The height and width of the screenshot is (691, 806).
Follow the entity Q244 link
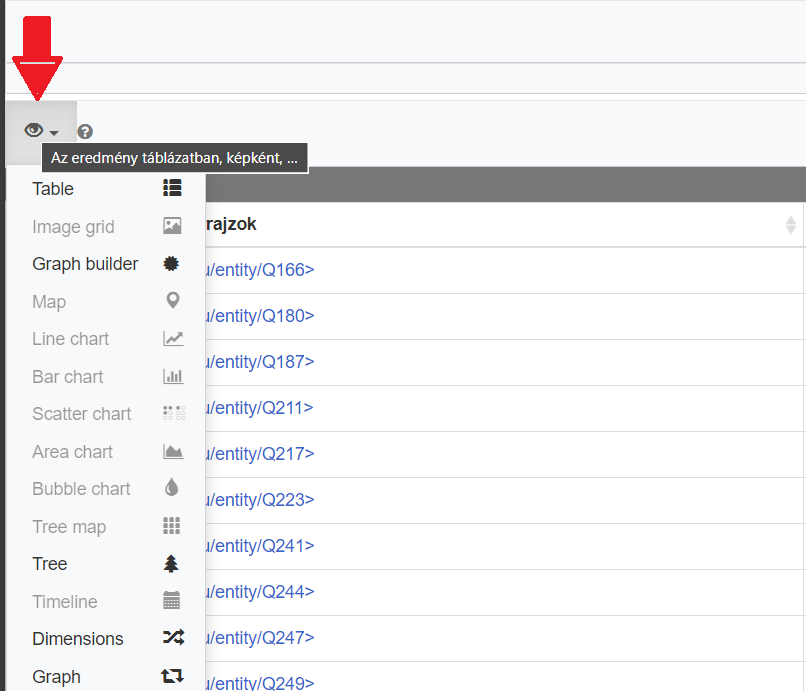[x=260, y=592]
